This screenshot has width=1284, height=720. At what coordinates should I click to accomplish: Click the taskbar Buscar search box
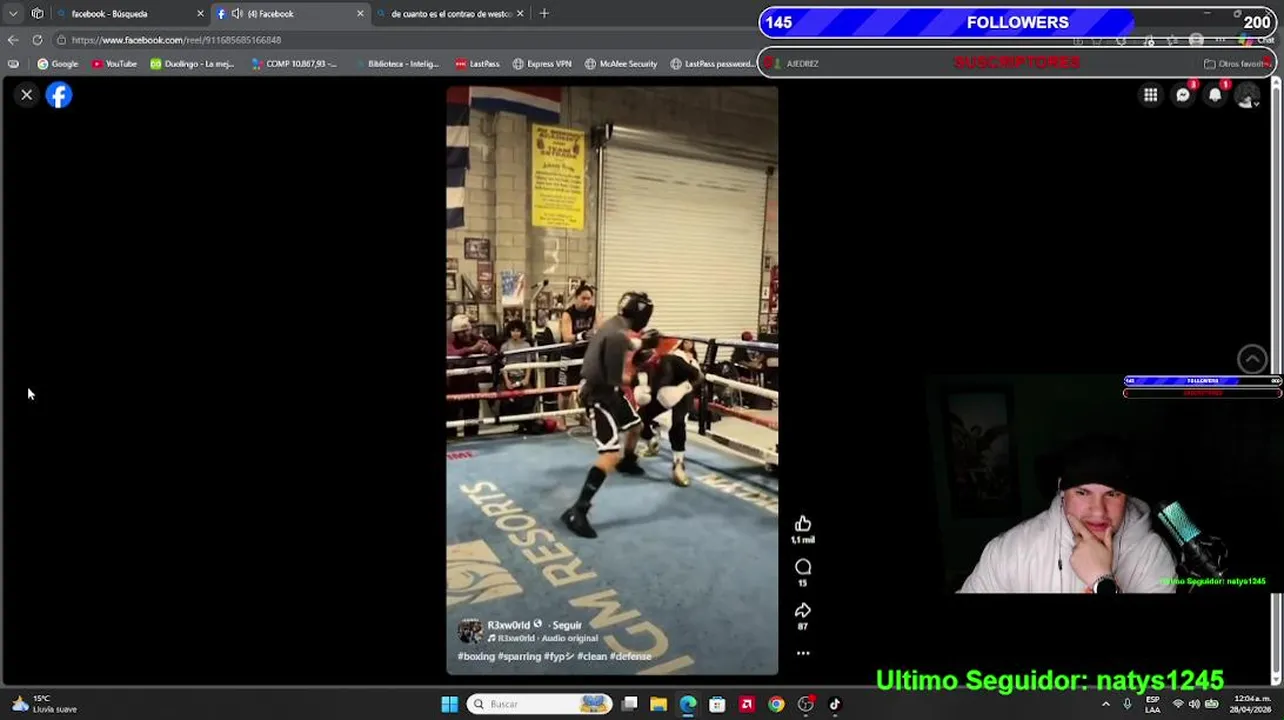pyautogui.click(x=540, y=704)
